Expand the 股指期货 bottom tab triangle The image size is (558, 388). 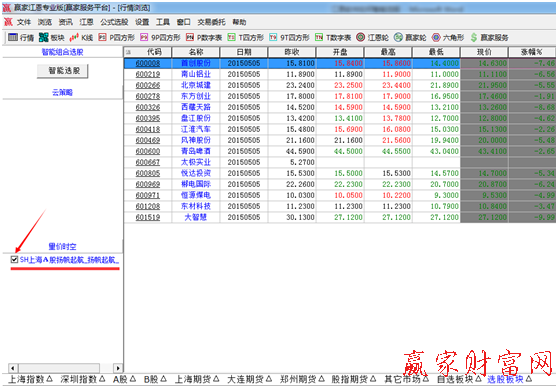(373, 379)
